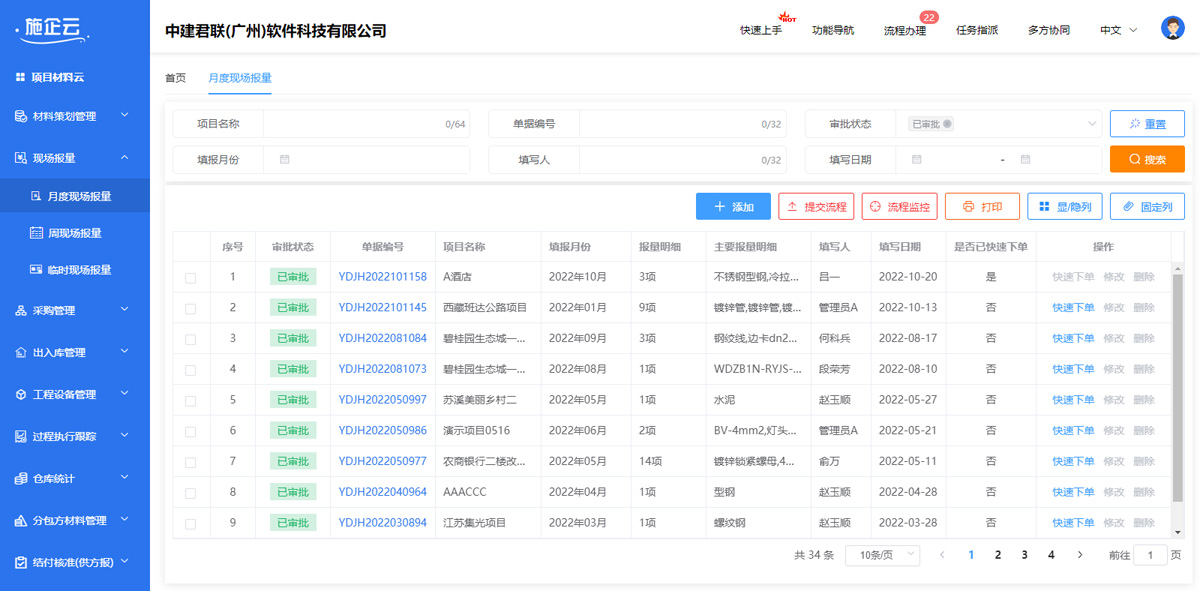The height and width of the screenshot is (591, 1200).
Task: Check row YDJH2022101158 checkbox
Action: click(x=190, y=278)
